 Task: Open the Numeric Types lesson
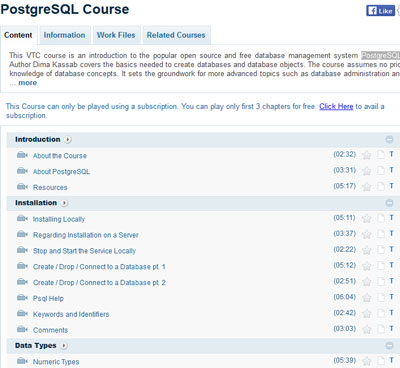pyautogui.click(x=56, y=362)
